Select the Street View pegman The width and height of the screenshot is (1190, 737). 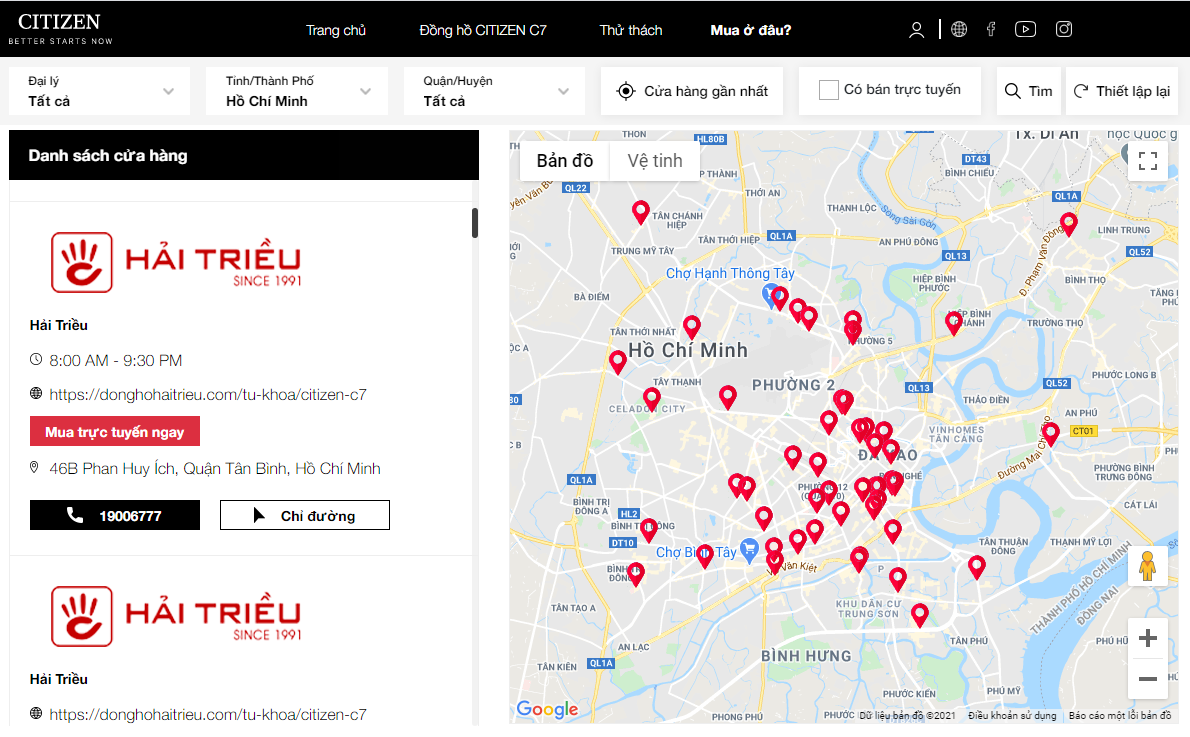coord(1148,566)
